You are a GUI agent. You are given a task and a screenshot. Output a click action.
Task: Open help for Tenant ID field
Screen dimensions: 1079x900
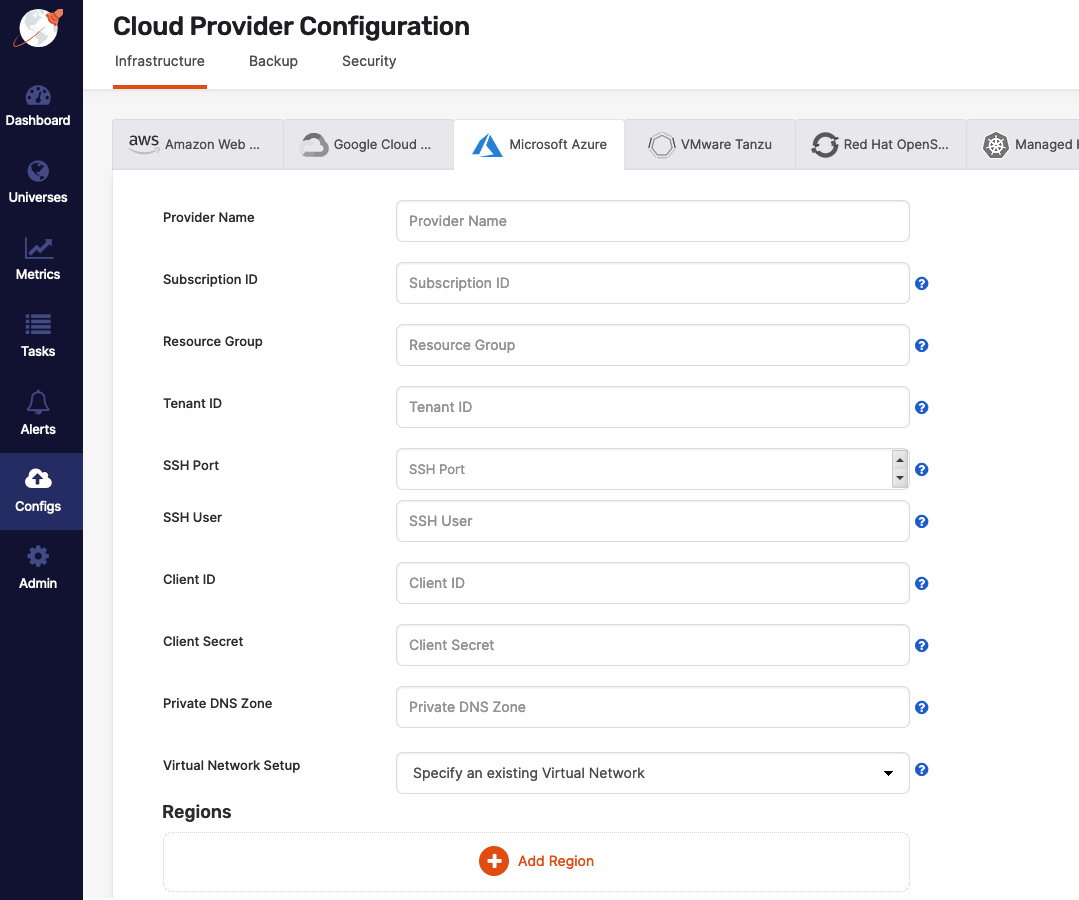921,407
